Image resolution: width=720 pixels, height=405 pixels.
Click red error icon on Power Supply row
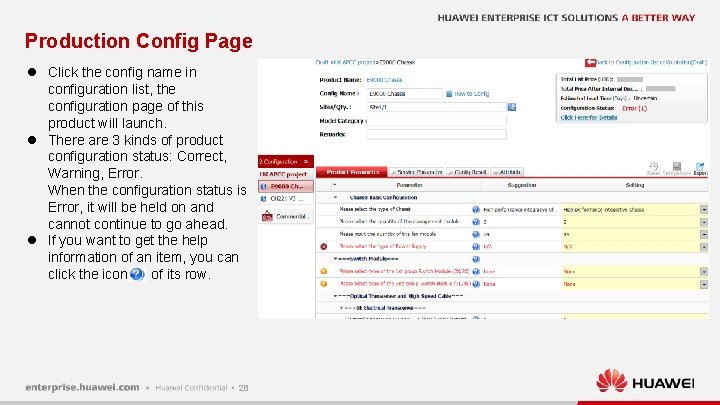click(x=324, y=247)
